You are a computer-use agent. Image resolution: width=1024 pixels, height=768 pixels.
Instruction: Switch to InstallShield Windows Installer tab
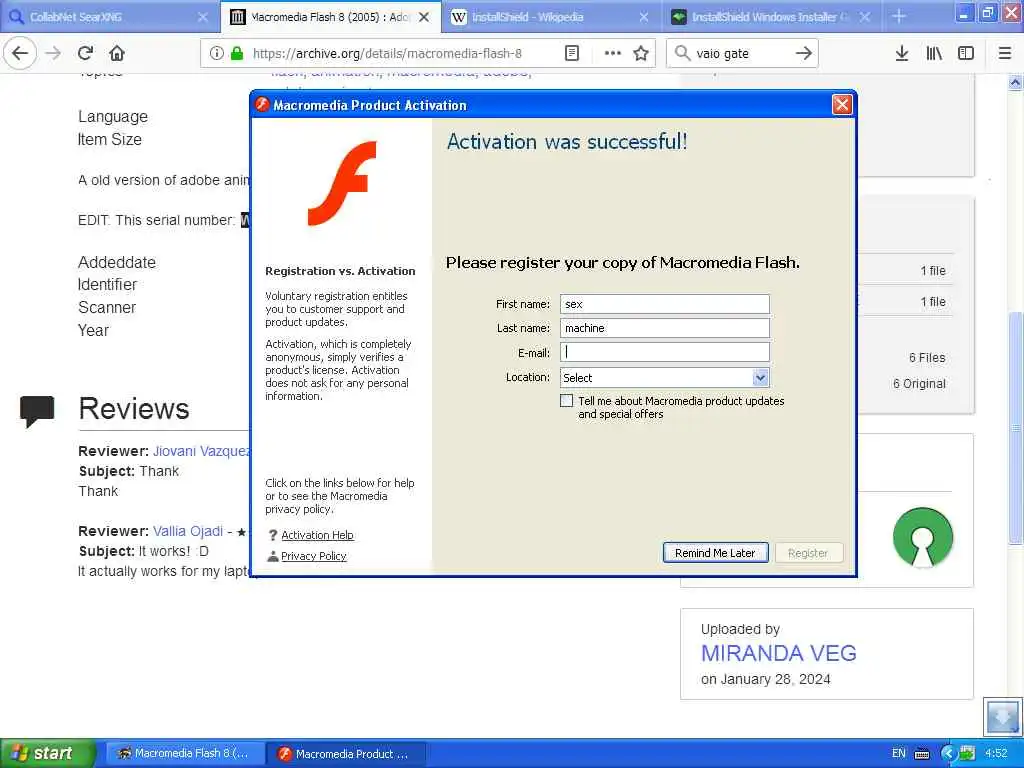[771, 17]
